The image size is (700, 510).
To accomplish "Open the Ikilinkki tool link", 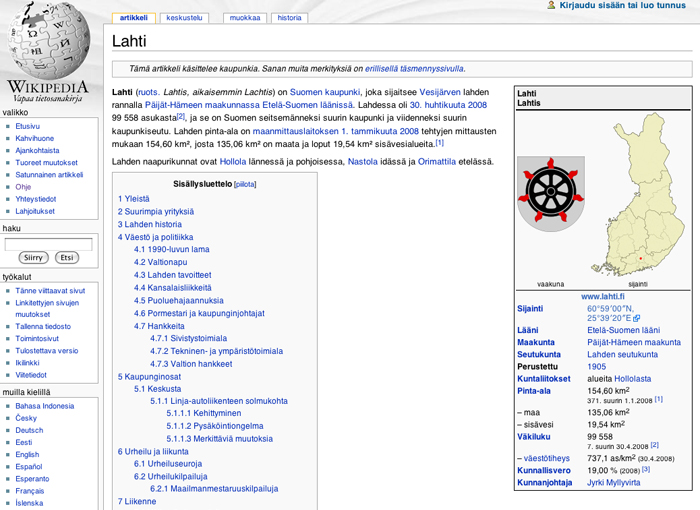I will tap(27, 363).
